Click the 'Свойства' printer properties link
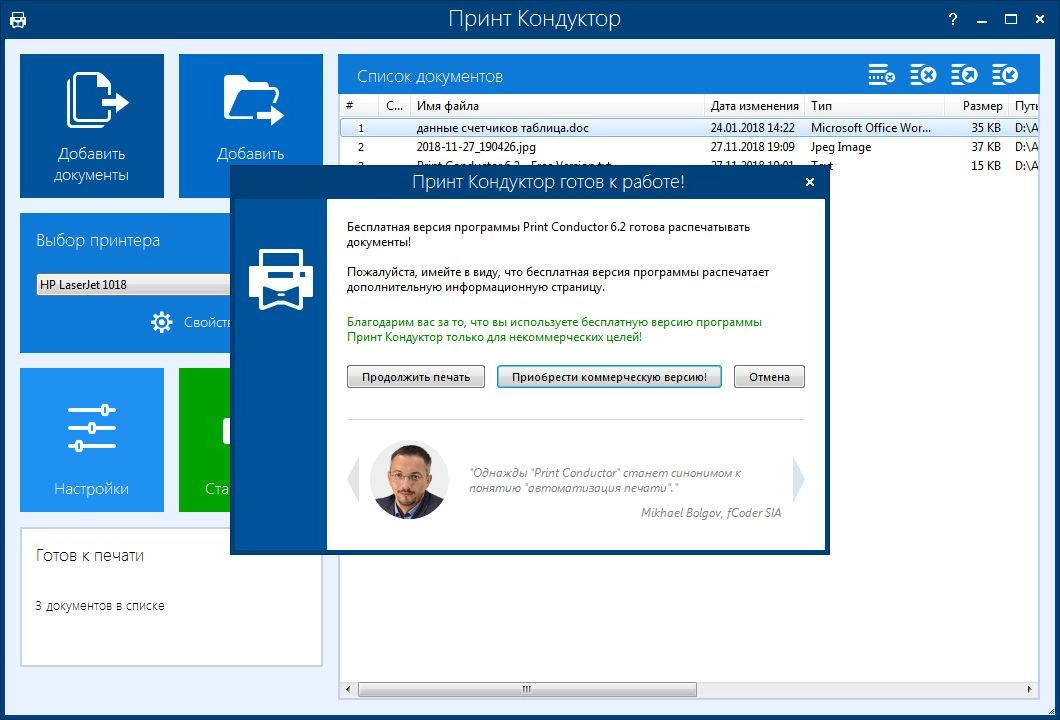Screen dimensions: 1060x720 click(x=207, y=322)
